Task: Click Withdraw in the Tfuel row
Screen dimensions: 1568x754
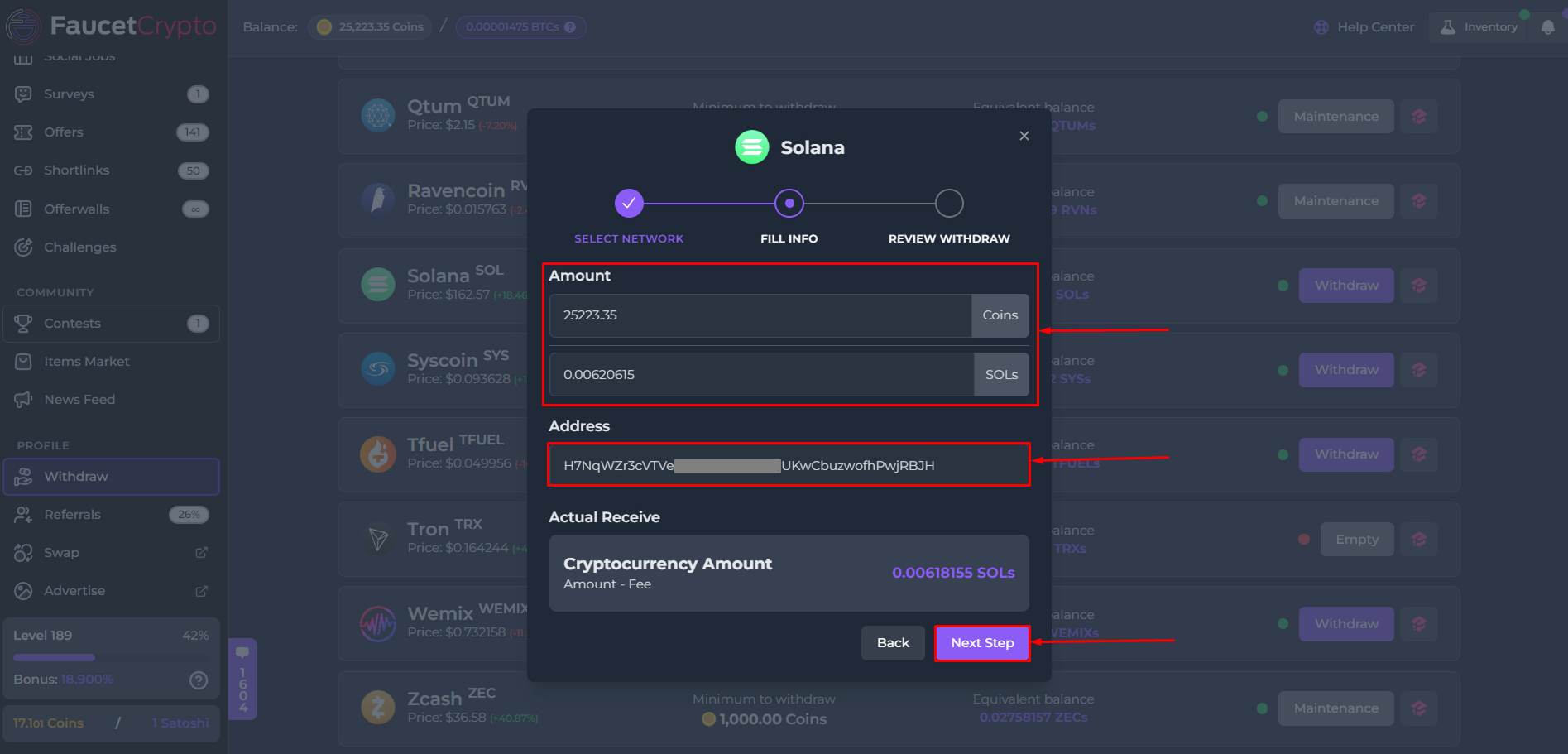Action: 1346,454
